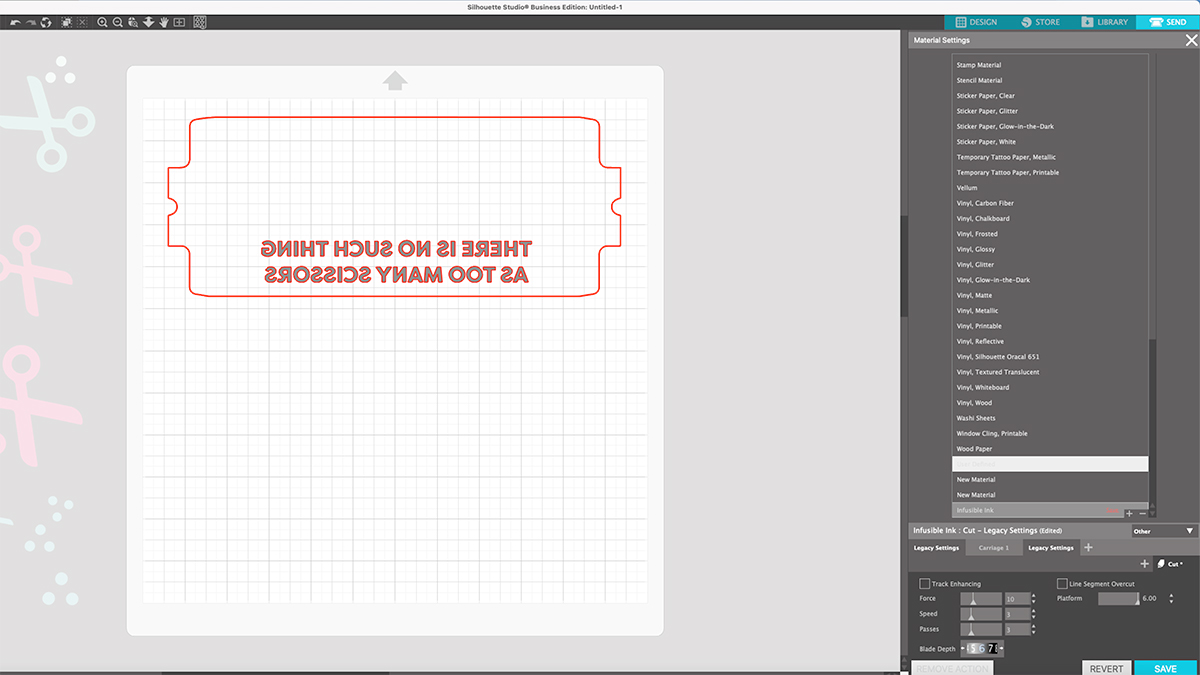
Task: Enable Line Segment Overcut
Action: (1062, 583)
